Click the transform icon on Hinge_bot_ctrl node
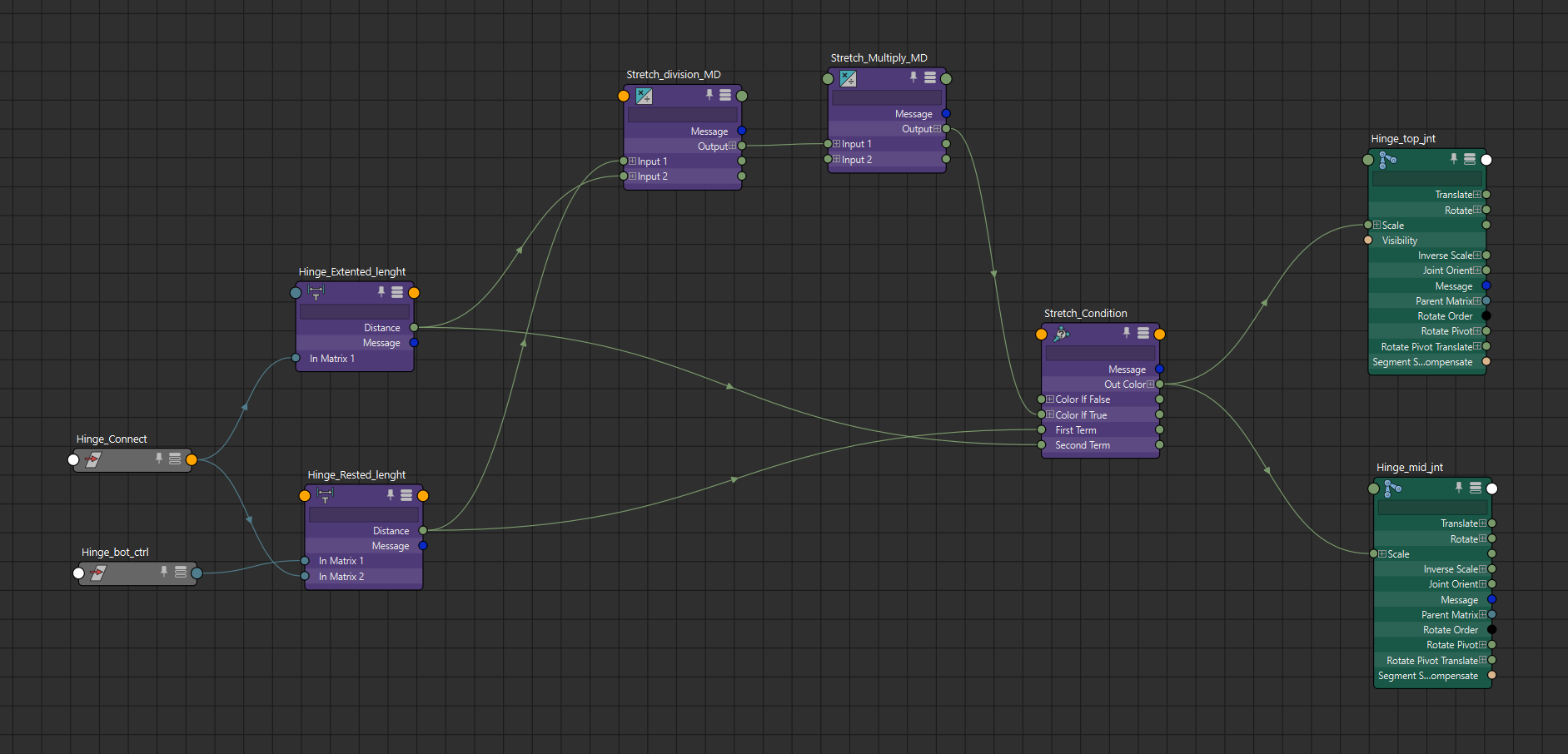The image size is (1568, 754). click(97, 573)
